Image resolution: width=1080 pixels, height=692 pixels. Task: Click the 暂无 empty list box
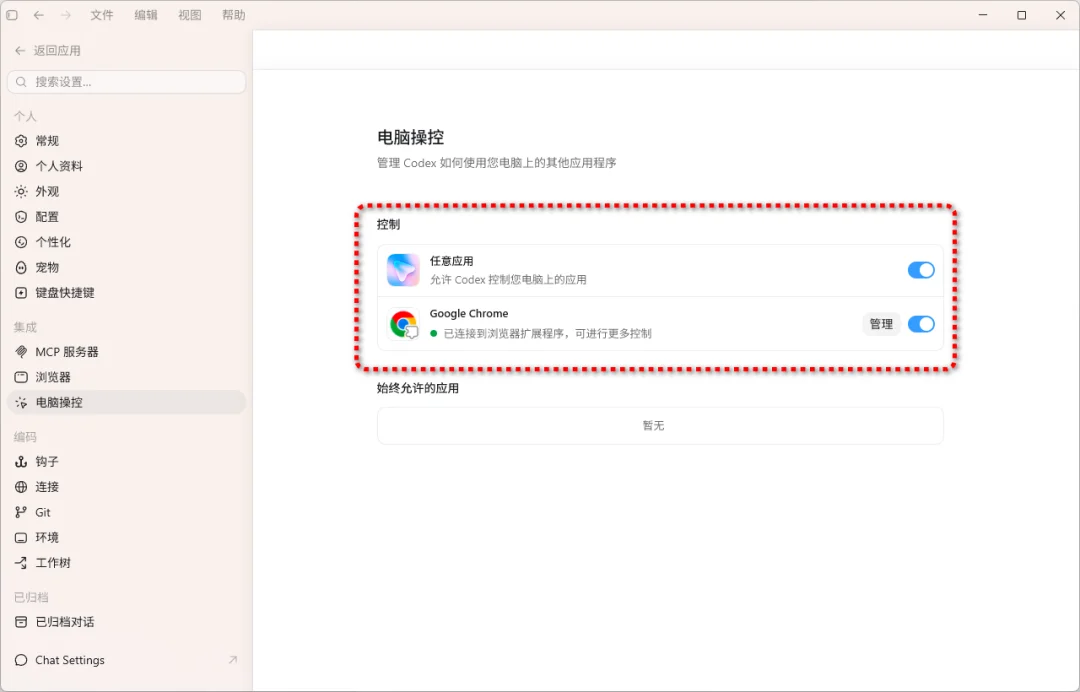(x=660, y=426)
